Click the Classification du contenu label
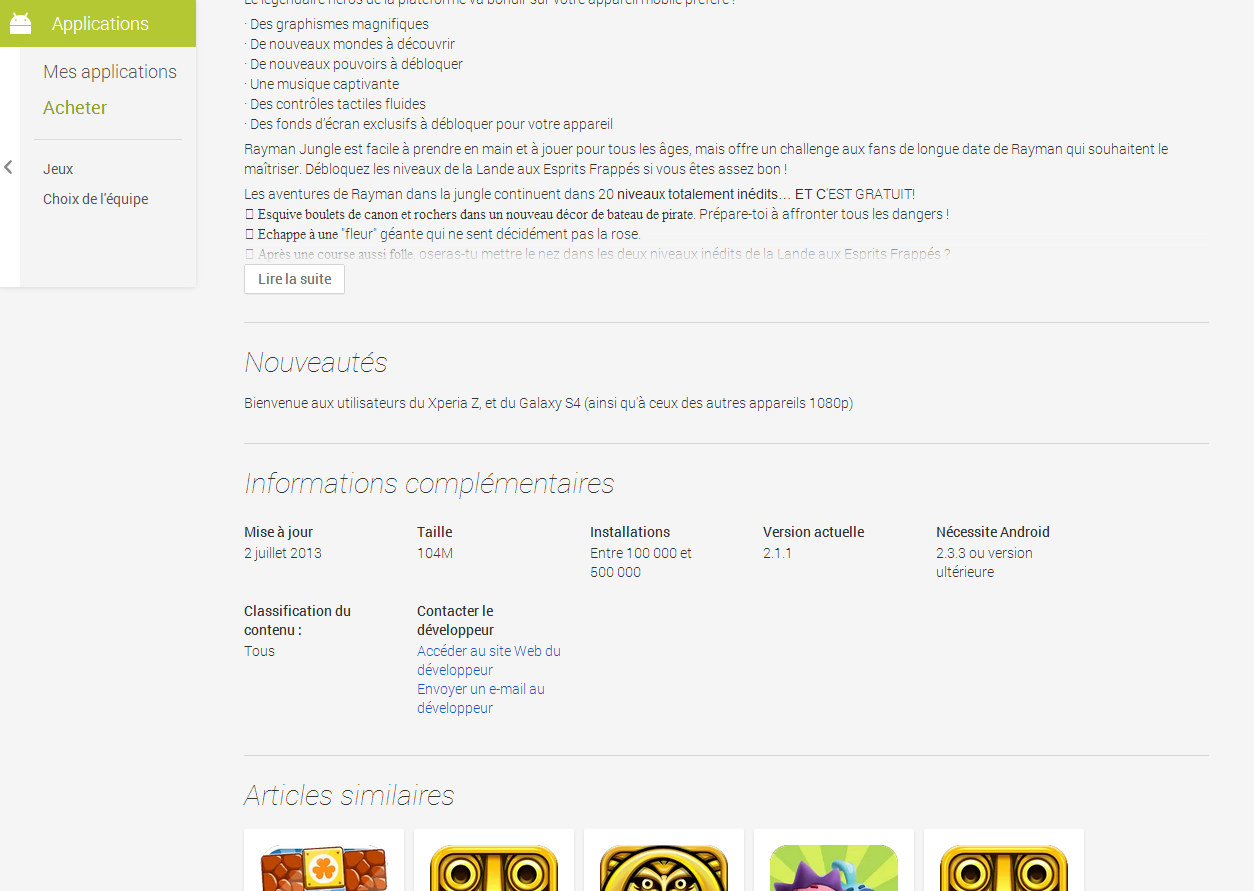The width and height of the screenshot is (1254, 891). tap(297, 620)
